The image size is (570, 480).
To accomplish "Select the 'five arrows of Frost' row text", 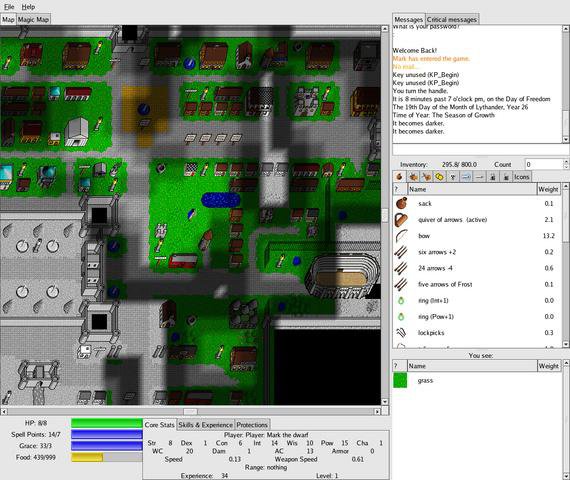I will coord(445,284).
